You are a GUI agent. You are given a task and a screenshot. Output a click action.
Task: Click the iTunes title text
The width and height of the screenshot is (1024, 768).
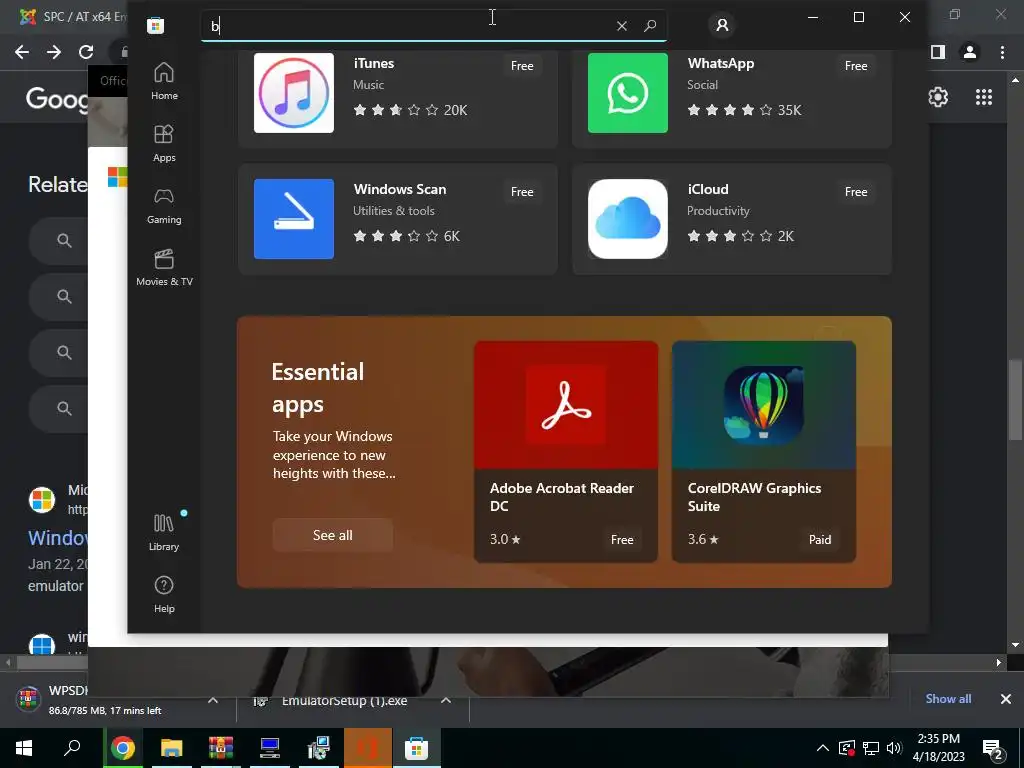click(374, 63)
